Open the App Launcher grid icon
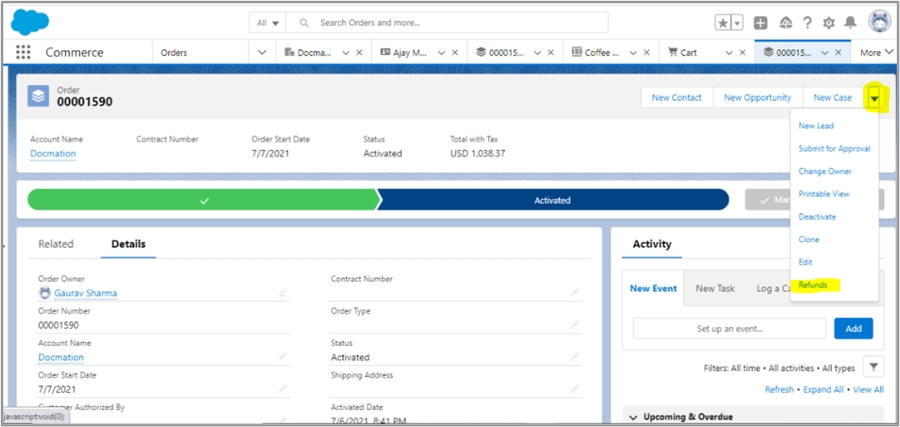The width and height of the screenshot is (900, 427). coord(23,53)
